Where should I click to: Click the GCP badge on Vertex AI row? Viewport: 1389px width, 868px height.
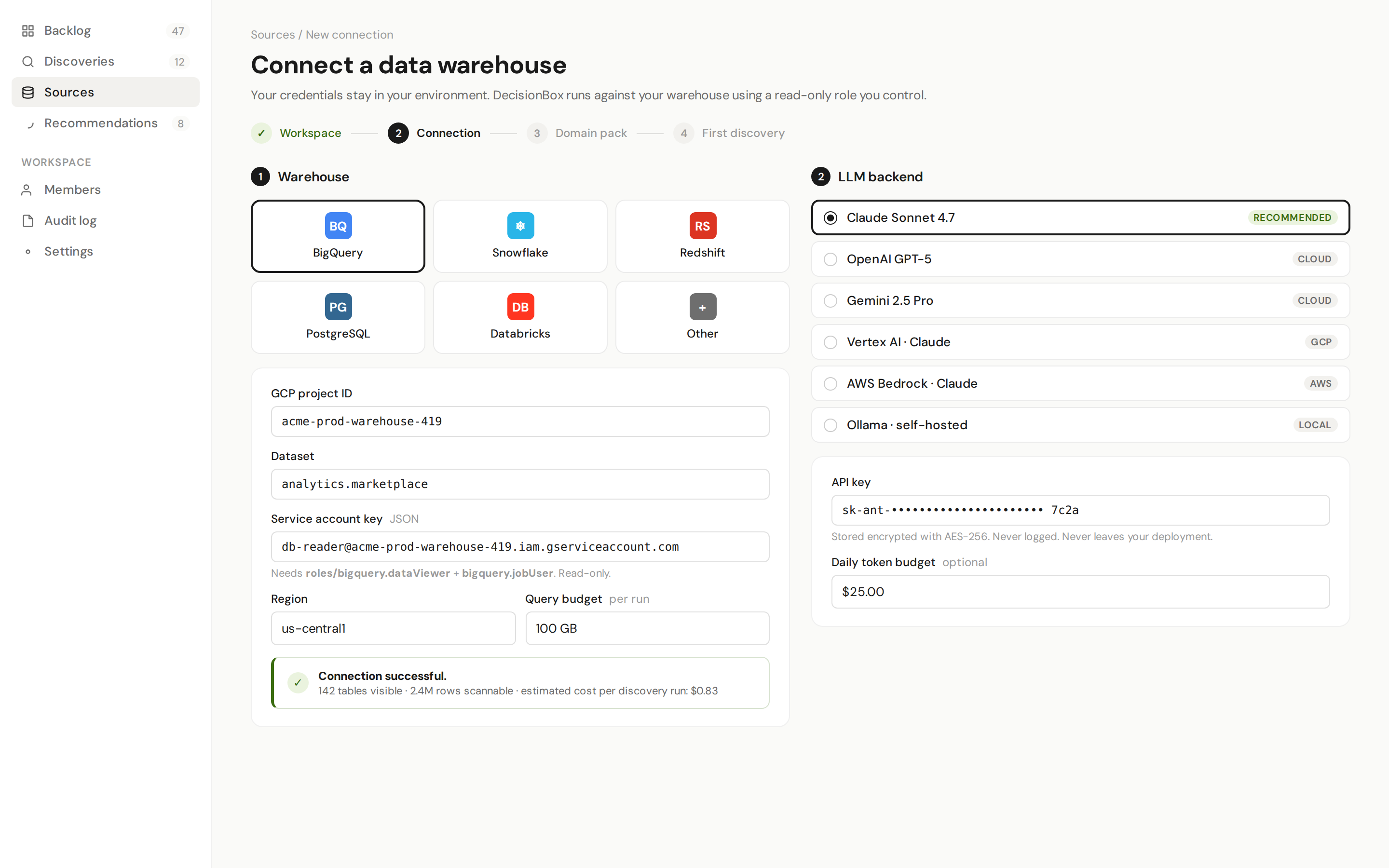coord(1321,342)
